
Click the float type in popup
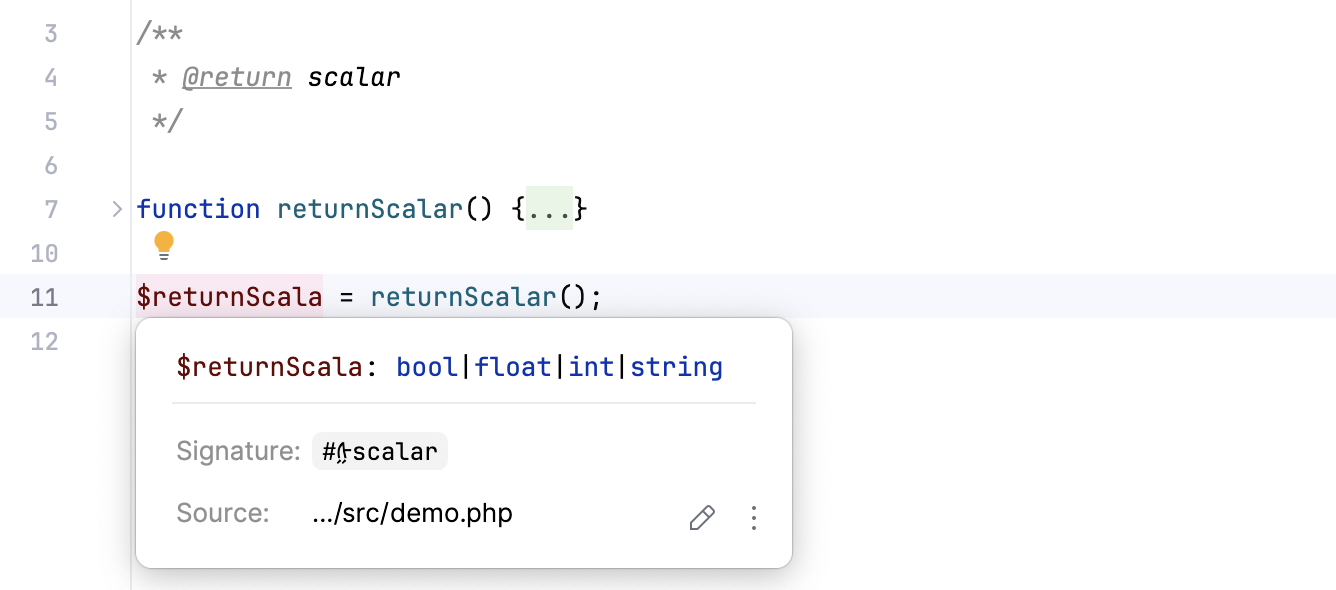tap(513, 367)
